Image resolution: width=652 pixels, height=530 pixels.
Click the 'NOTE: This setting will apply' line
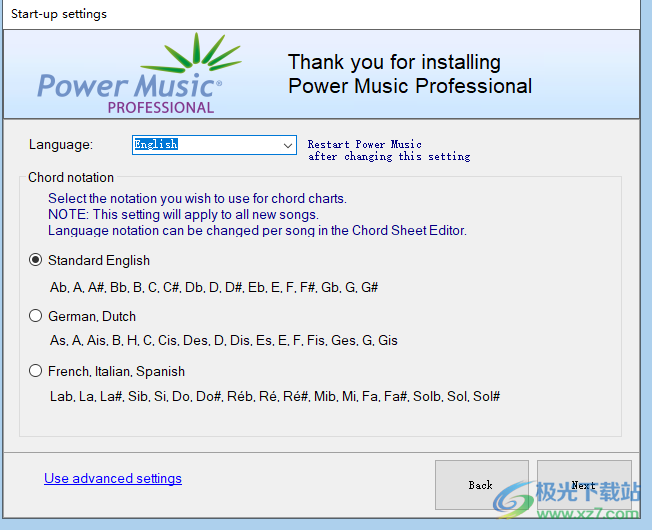[183, 214]
